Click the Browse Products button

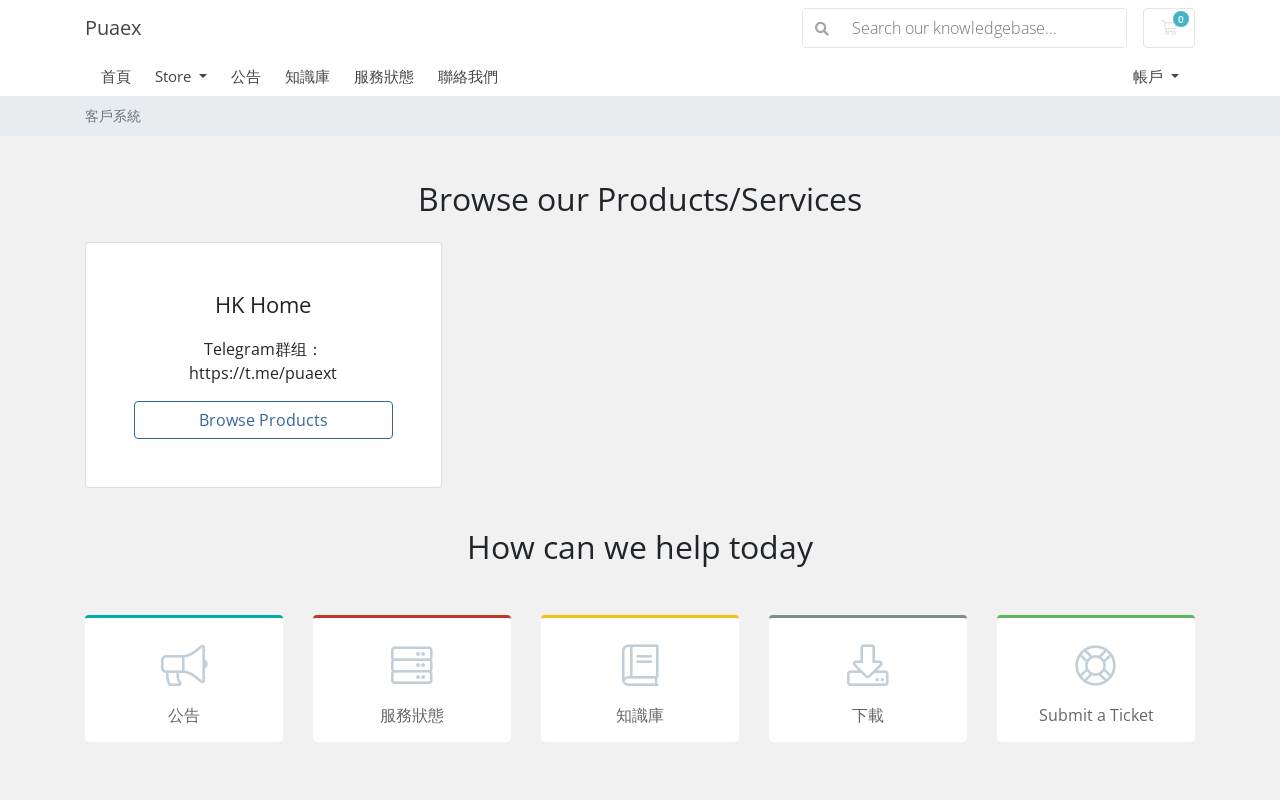click(x=263, y=420)
